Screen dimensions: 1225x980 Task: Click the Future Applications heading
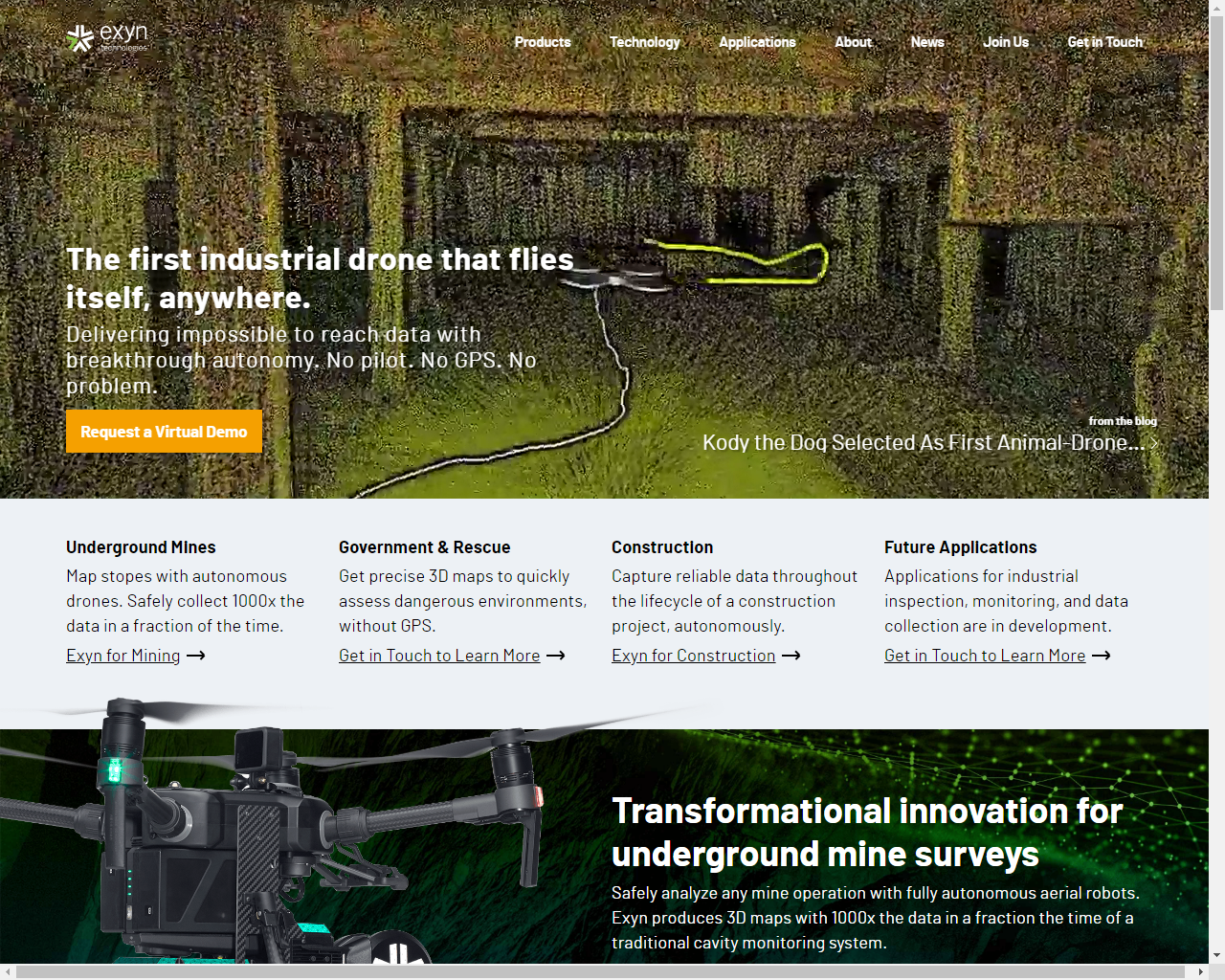point(961,547)
